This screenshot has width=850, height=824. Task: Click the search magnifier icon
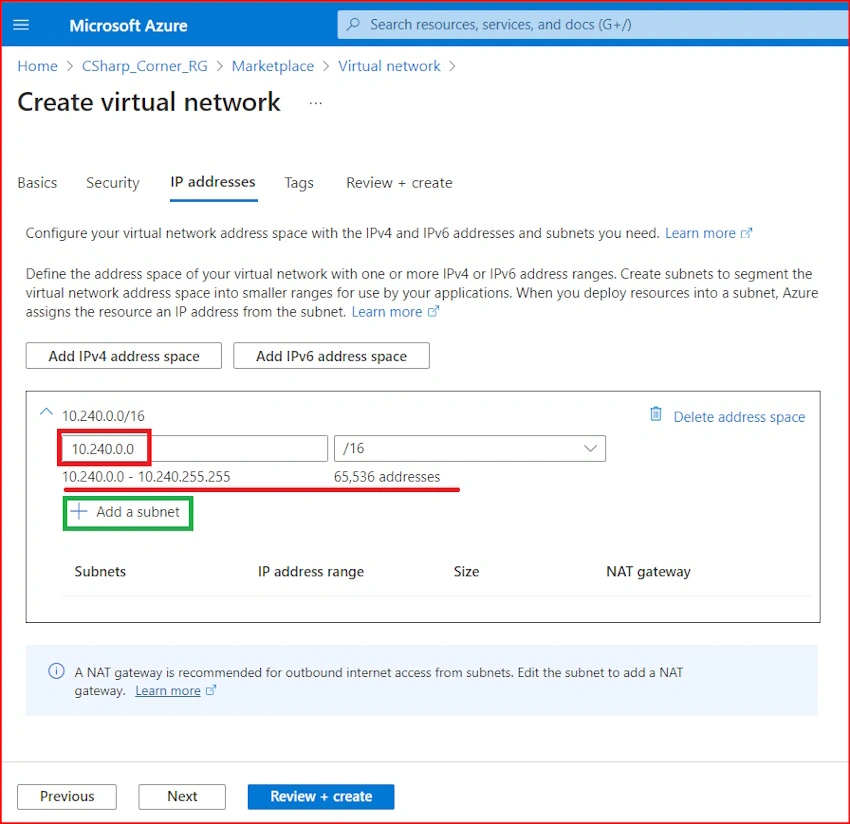(353, 24)
